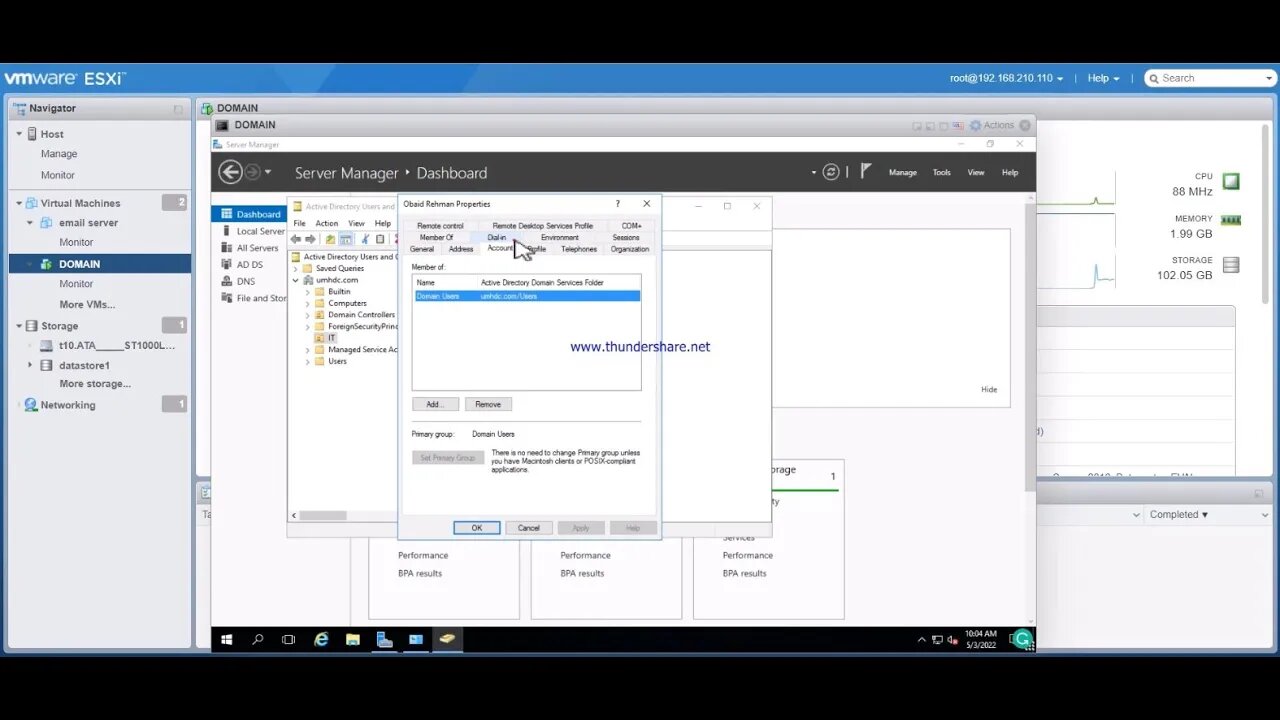
Task: Click the Properties sheet toolbar icon
Action: click(x=380, y=239)
